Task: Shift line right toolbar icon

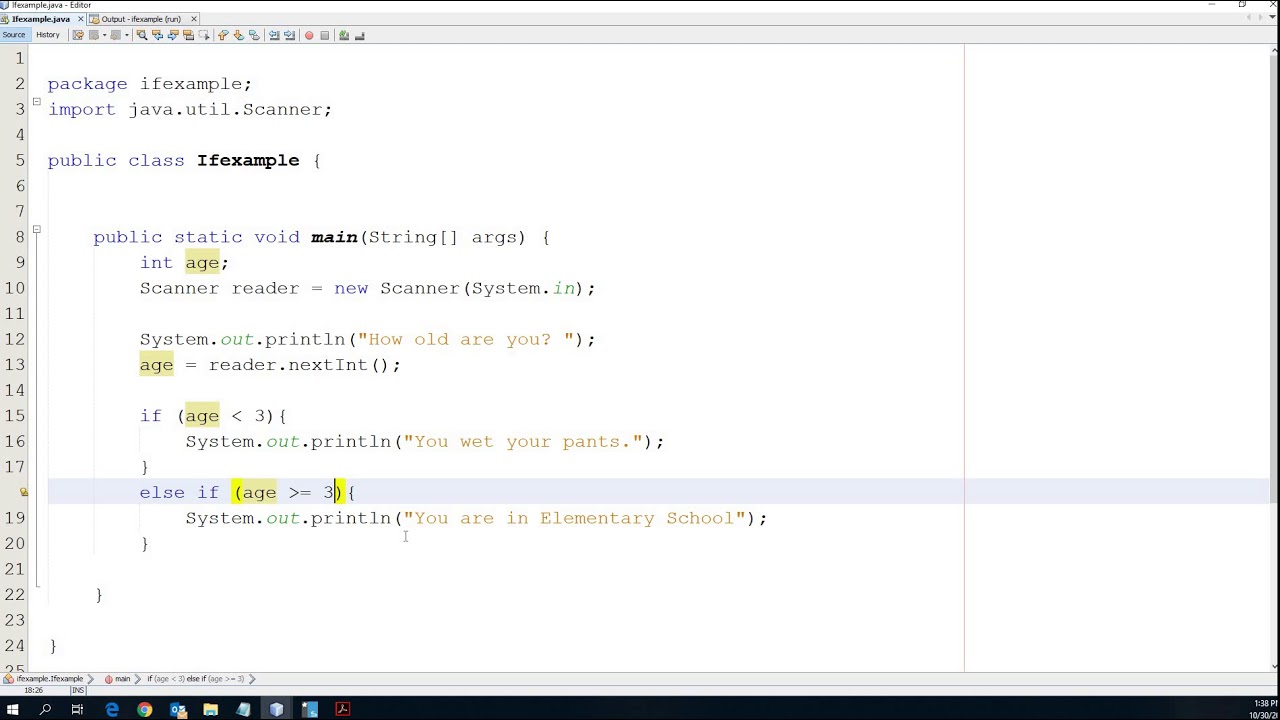Action: [289, 35]
